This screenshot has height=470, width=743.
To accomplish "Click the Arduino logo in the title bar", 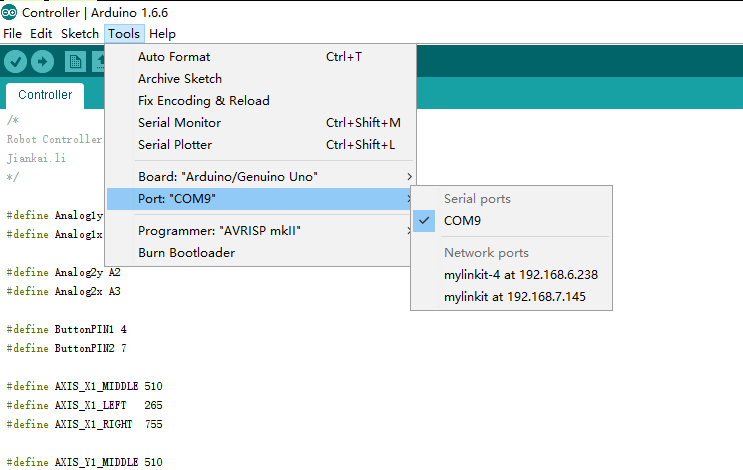I will point(9,12).
